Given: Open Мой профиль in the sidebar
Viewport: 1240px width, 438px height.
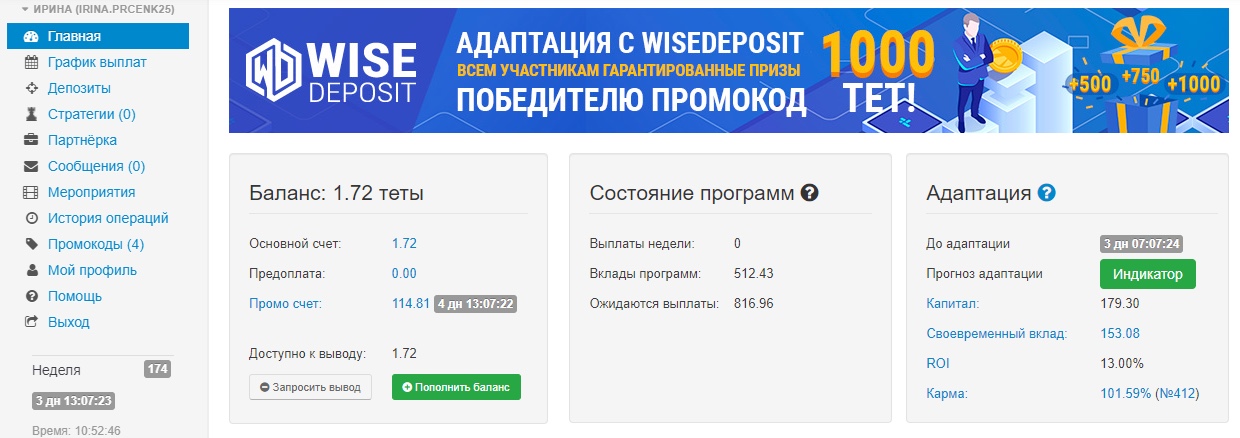Looking at the screenshot, I should (92, 270).
